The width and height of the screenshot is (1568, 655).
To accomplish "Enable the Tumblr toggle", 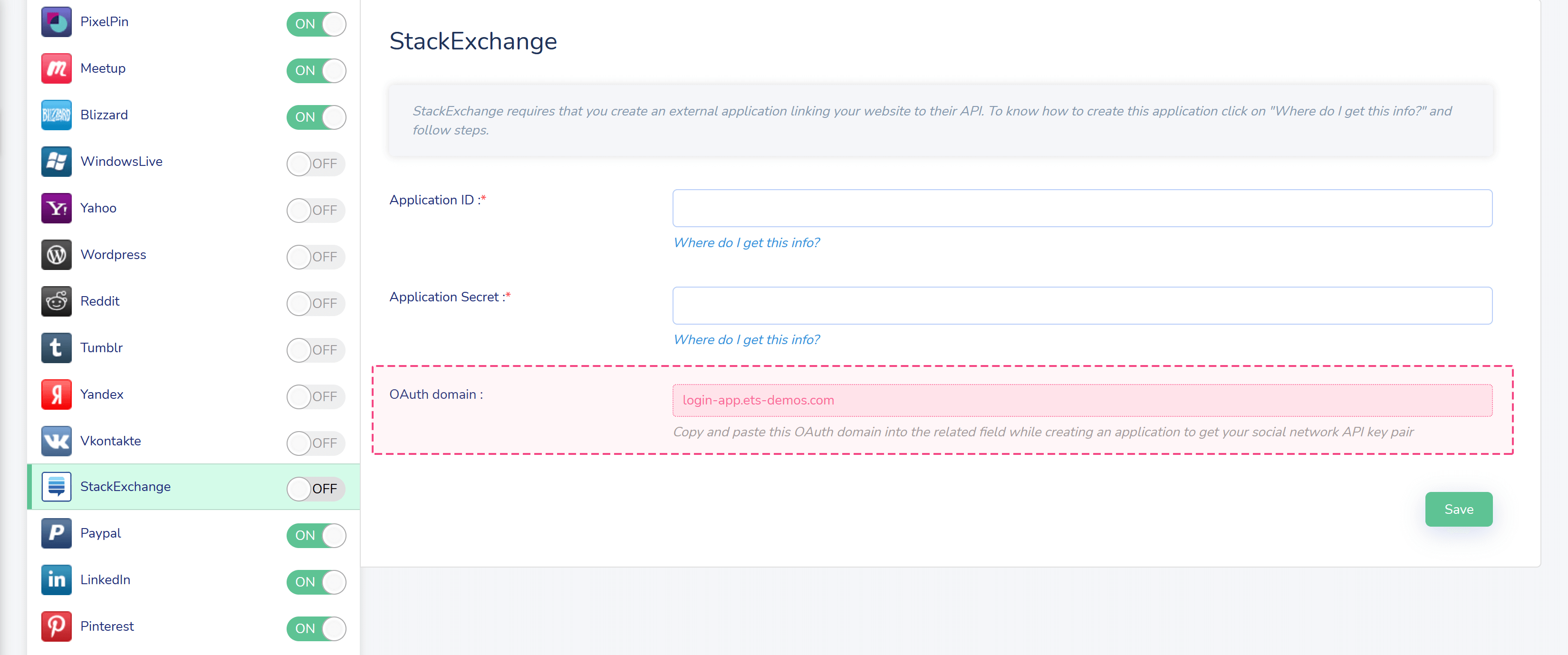I will 316,350.
